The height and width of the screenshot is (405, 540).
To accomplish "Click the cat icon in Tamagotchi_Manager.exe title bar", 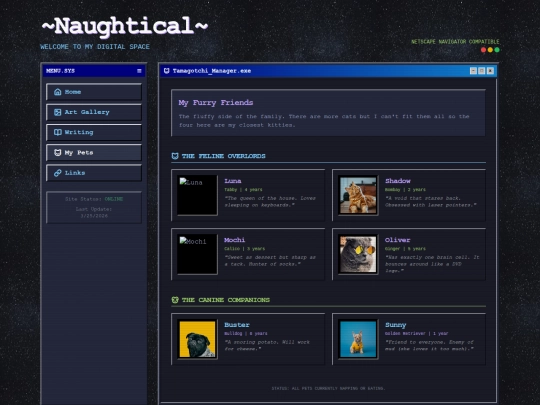I will click(x=167, y=71).
